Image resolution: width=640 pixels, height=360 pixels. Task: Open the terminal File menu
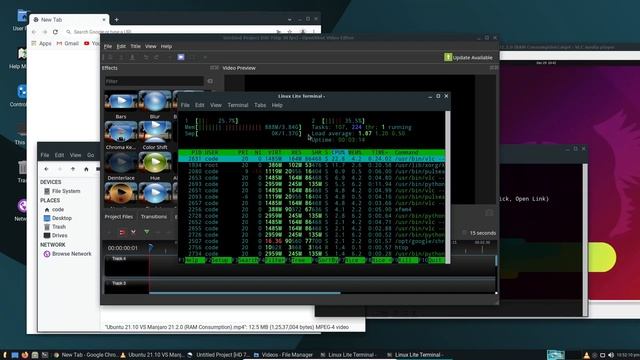[185, 105]
